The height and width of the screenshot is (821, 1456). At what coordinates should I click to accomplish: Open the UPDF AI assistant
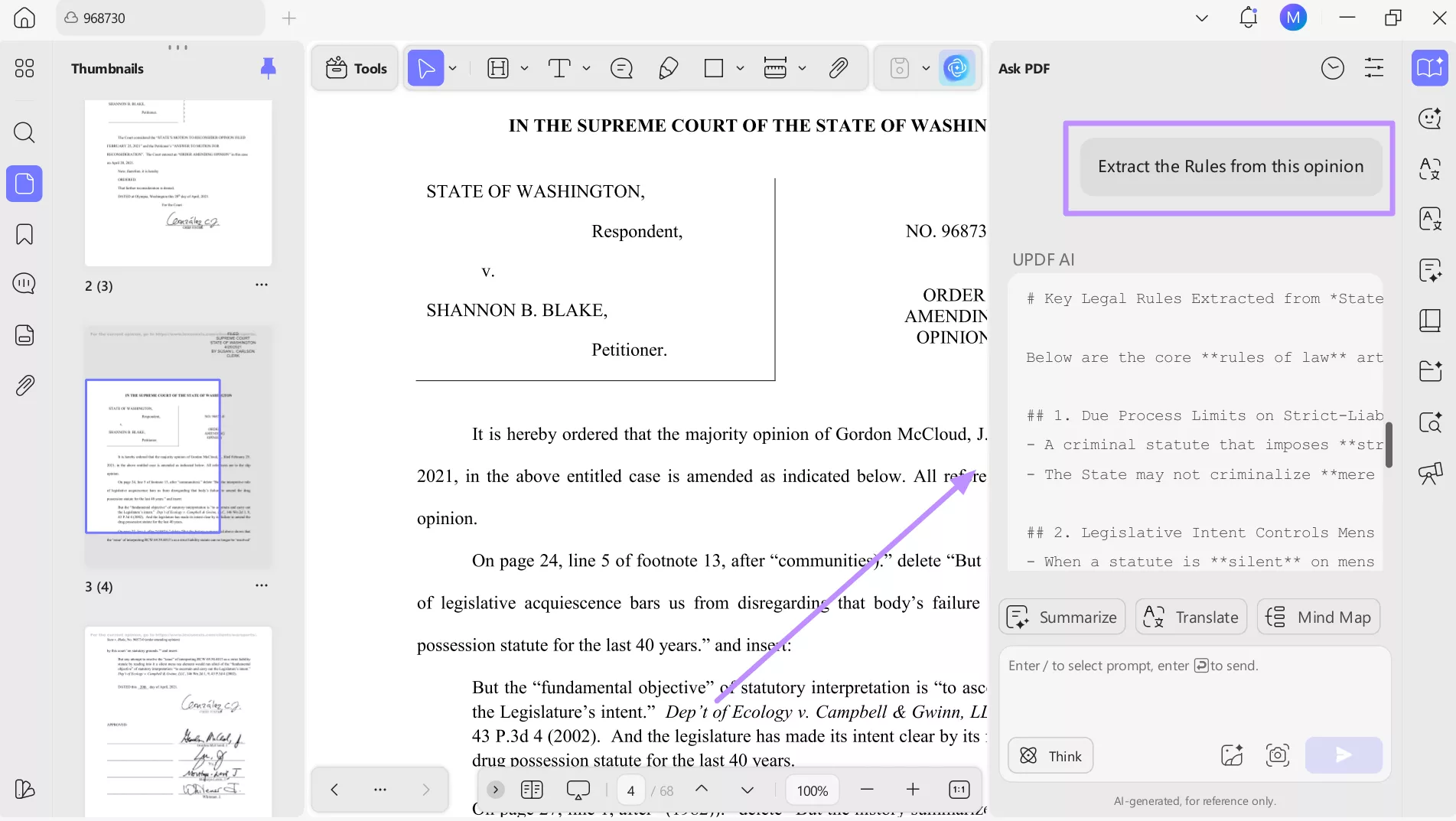click(957, 68)
